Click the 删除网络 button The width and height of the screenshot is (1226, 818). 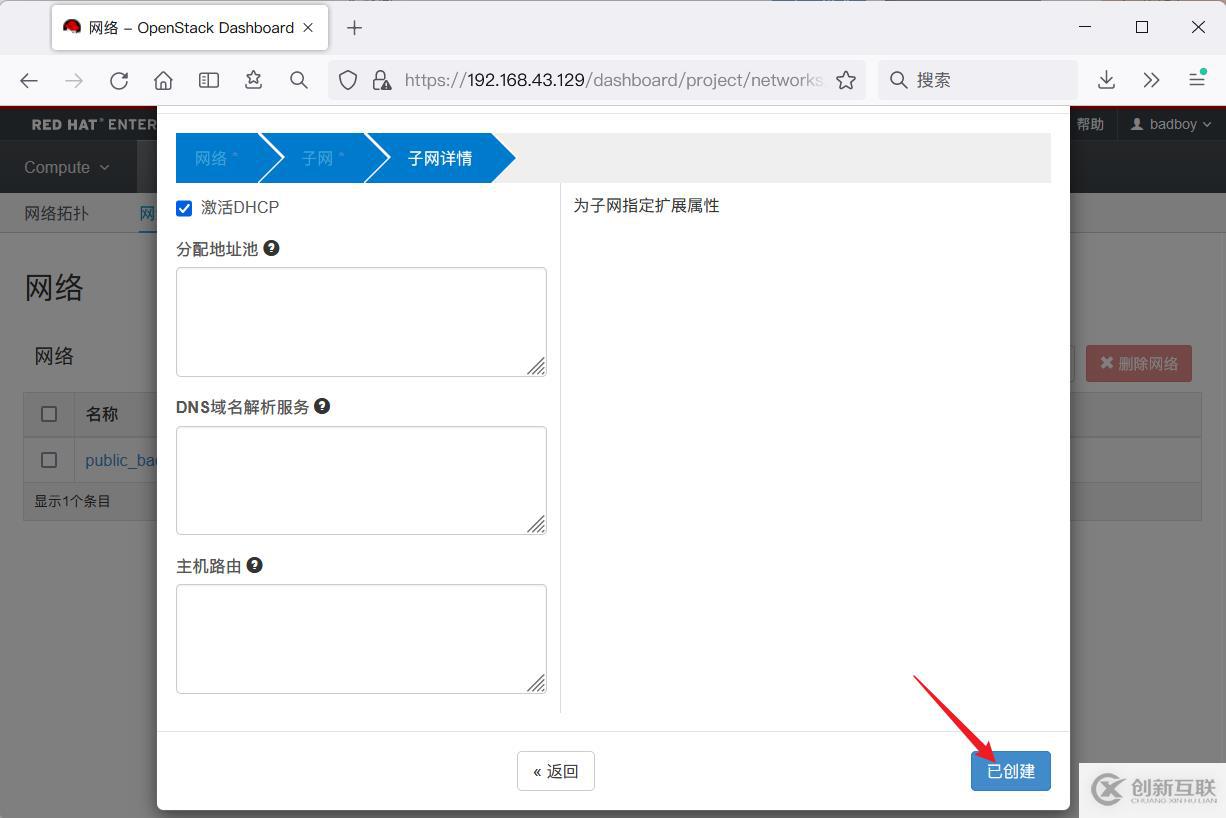click(x=1139, y=363)
